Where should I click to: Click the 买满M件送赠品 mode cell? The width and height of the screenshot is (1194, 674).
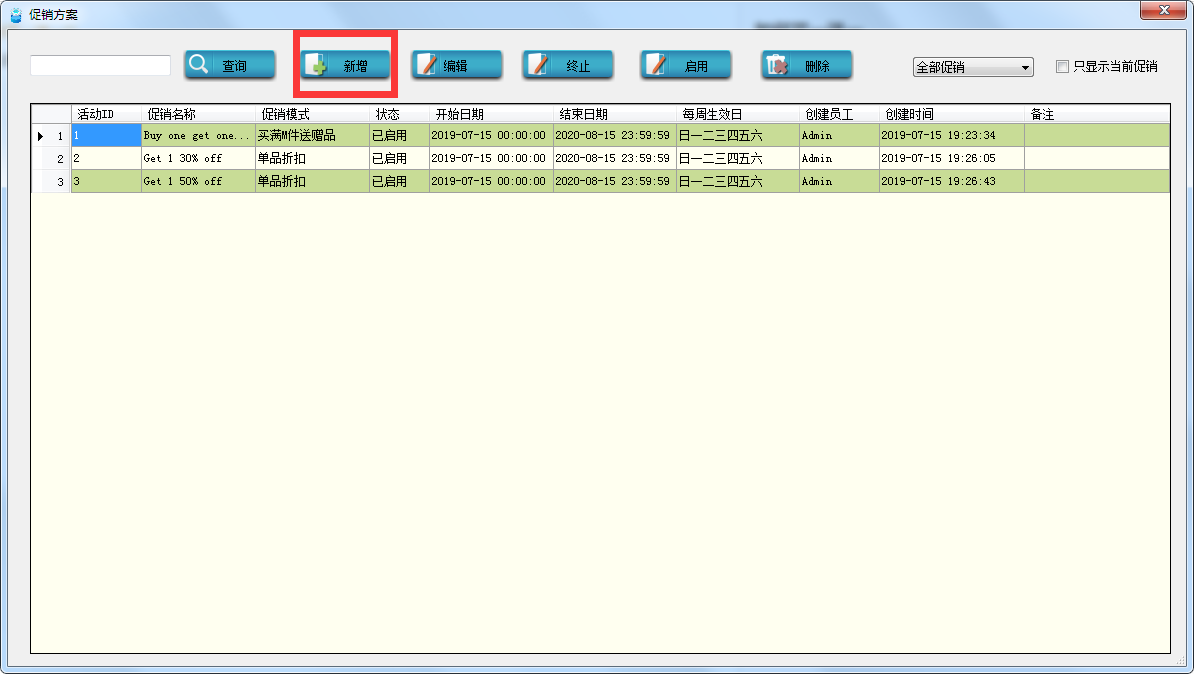click(x=312, y=136)
